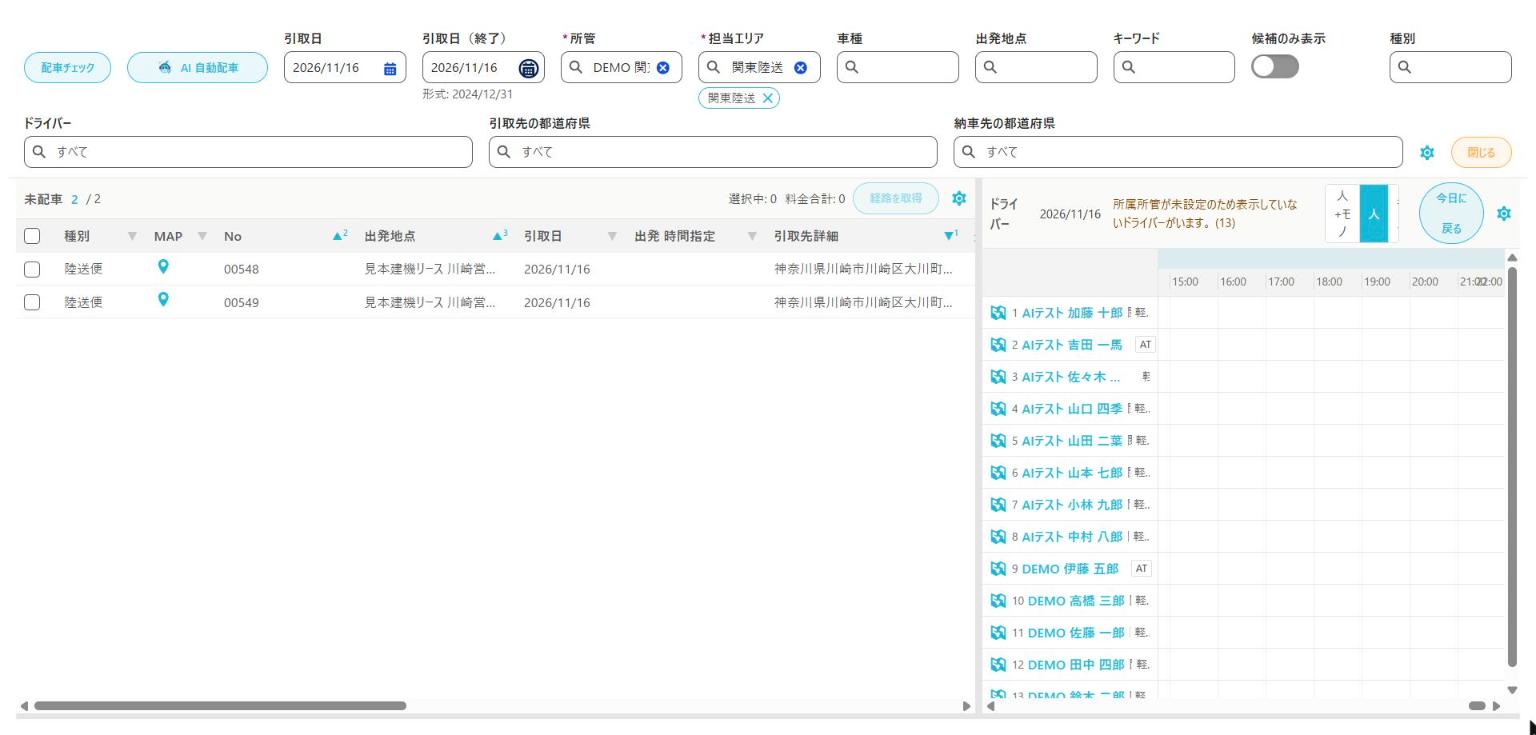This screenshot has height=735, width=1536.
Task: Tick the checkbox for order 00549
Action: coord(31,302)
